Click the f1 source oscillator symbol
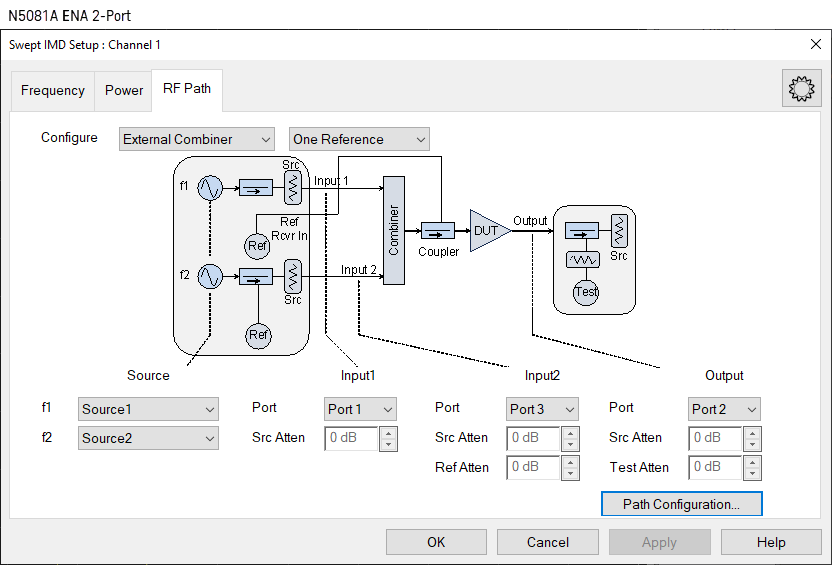The width and height of the screenshot is (832, 565). point(210,187)
